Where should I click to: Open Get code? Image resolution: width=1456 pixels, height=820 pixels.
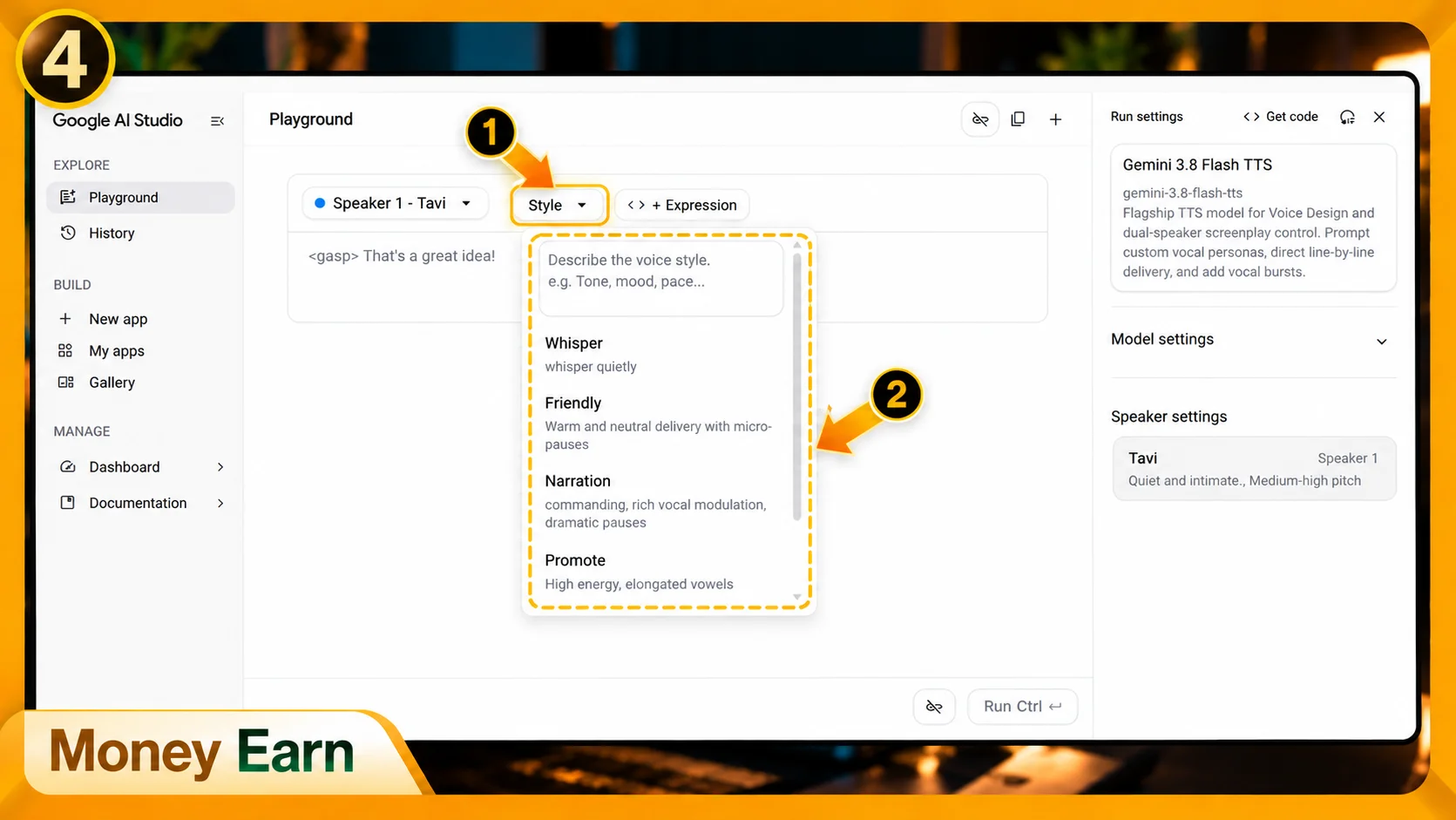coord(1281,117)
